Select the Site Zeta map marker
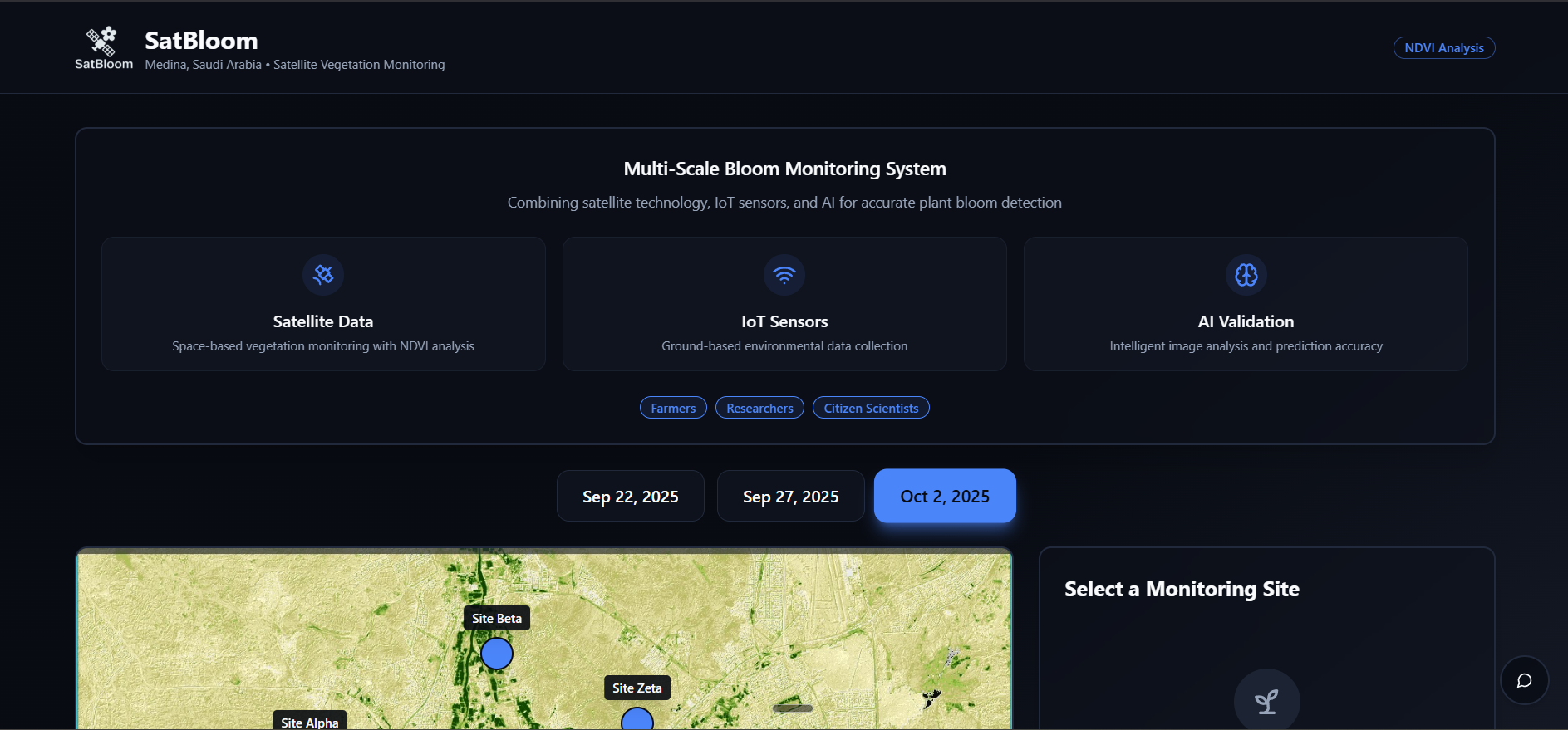The width and height of the screenshot is (1568, 730). tap(637, 721)
